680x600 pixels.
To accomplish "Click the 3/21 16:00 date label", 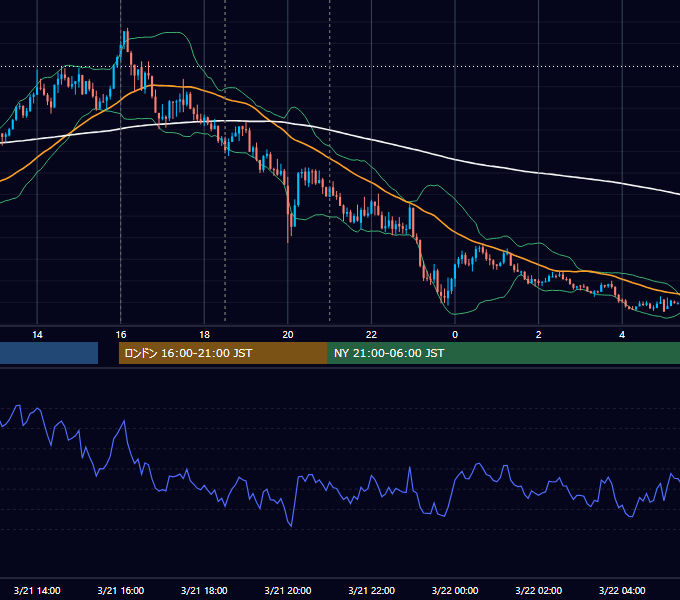I will click(x=121, y=590).
